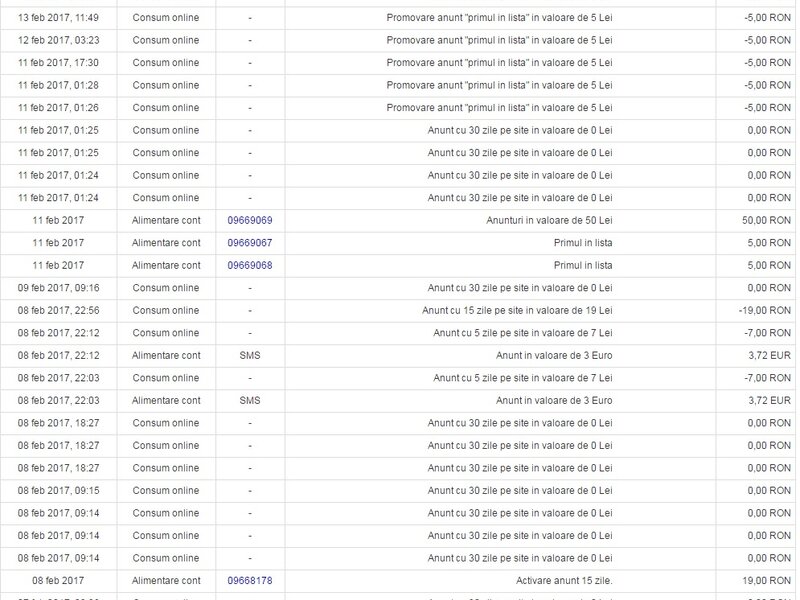Viewport: 800px width, 600px height.
Task: Click the 11 feb 2017, 01:26 date cell
Action: pos(58,108)
